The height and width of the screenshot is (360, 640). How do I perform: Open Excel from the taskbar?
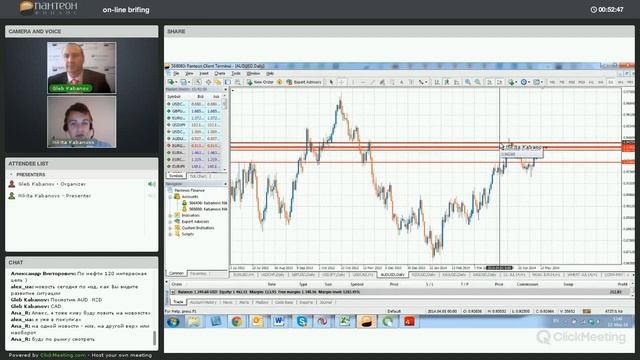click(x=345, y=322)
